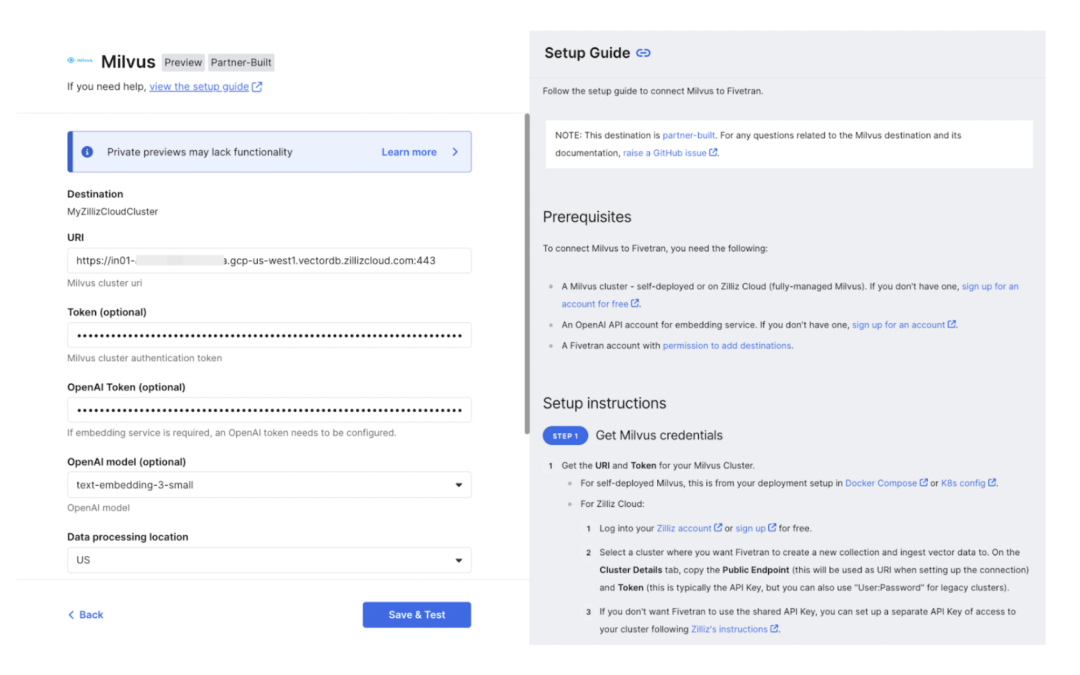The image size is (1080, 675).
Task: Click the URI input field
Action: 269,261
